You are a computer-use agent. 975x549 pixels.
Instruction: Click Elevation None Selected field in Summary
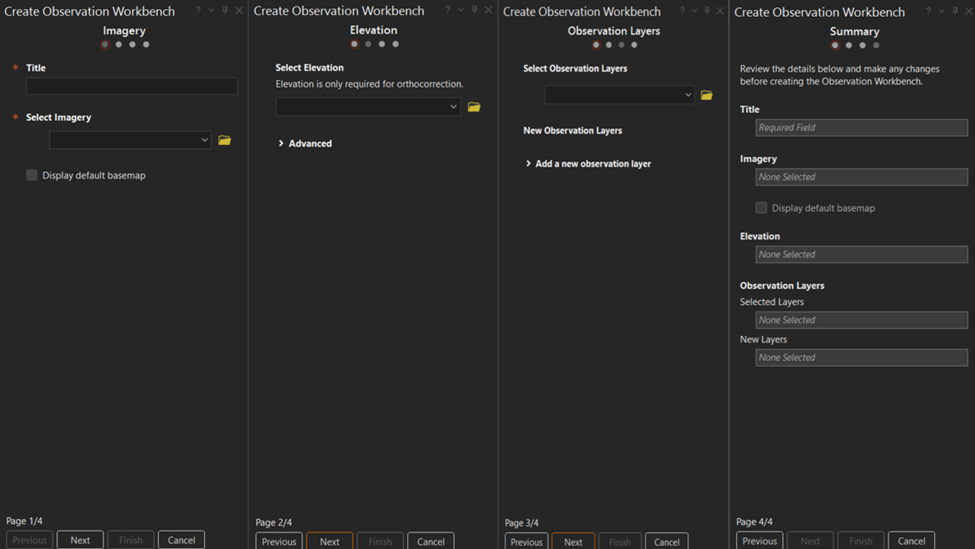[861, 254]
